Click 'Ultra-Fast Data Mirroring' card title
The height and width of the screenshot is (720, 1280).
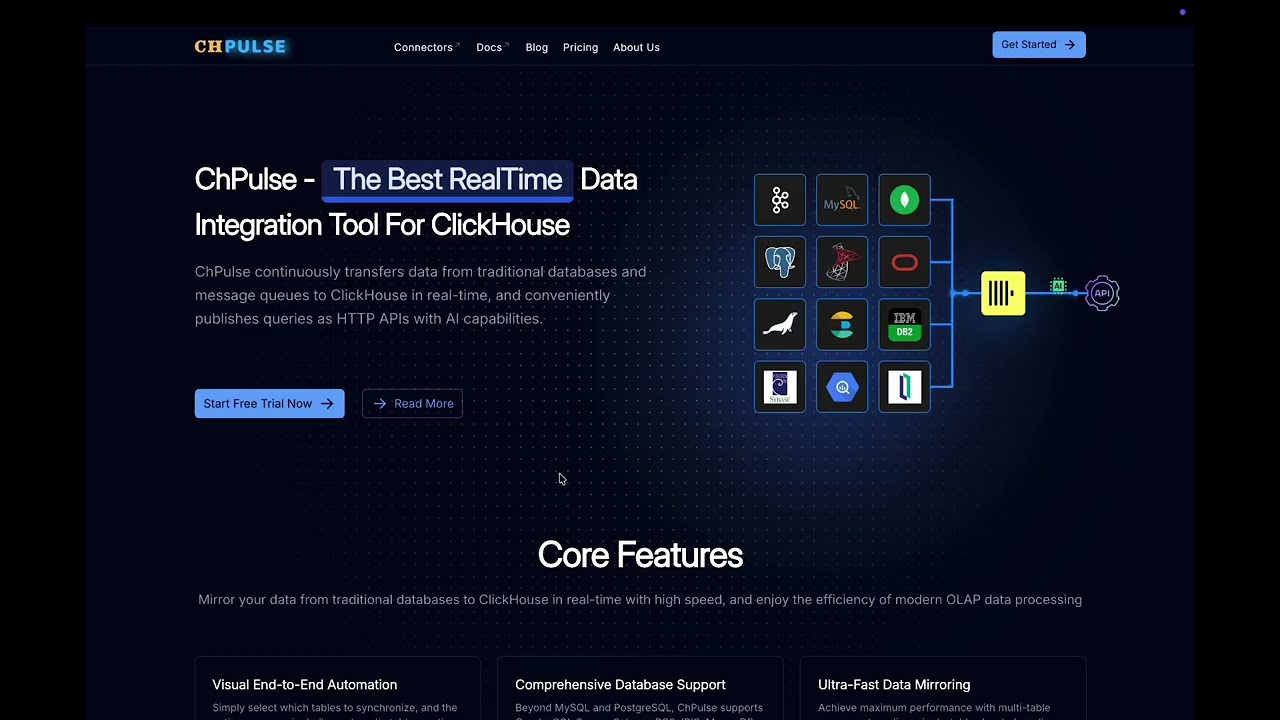point(894,685)
